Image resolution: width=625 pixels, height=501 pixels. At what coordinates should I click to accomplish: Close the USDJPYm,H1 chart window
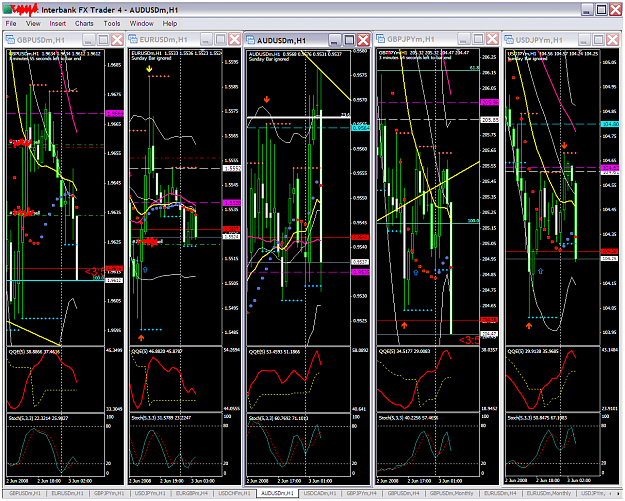pyautogui.click(x=613, y=39)
